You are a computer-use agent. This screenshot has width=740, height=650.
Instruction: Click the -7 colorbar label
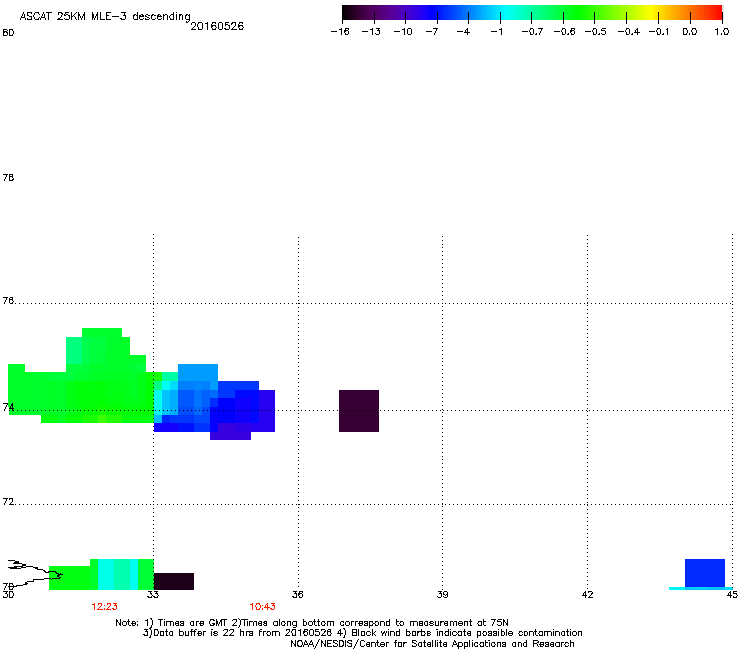tap(432, 32)
